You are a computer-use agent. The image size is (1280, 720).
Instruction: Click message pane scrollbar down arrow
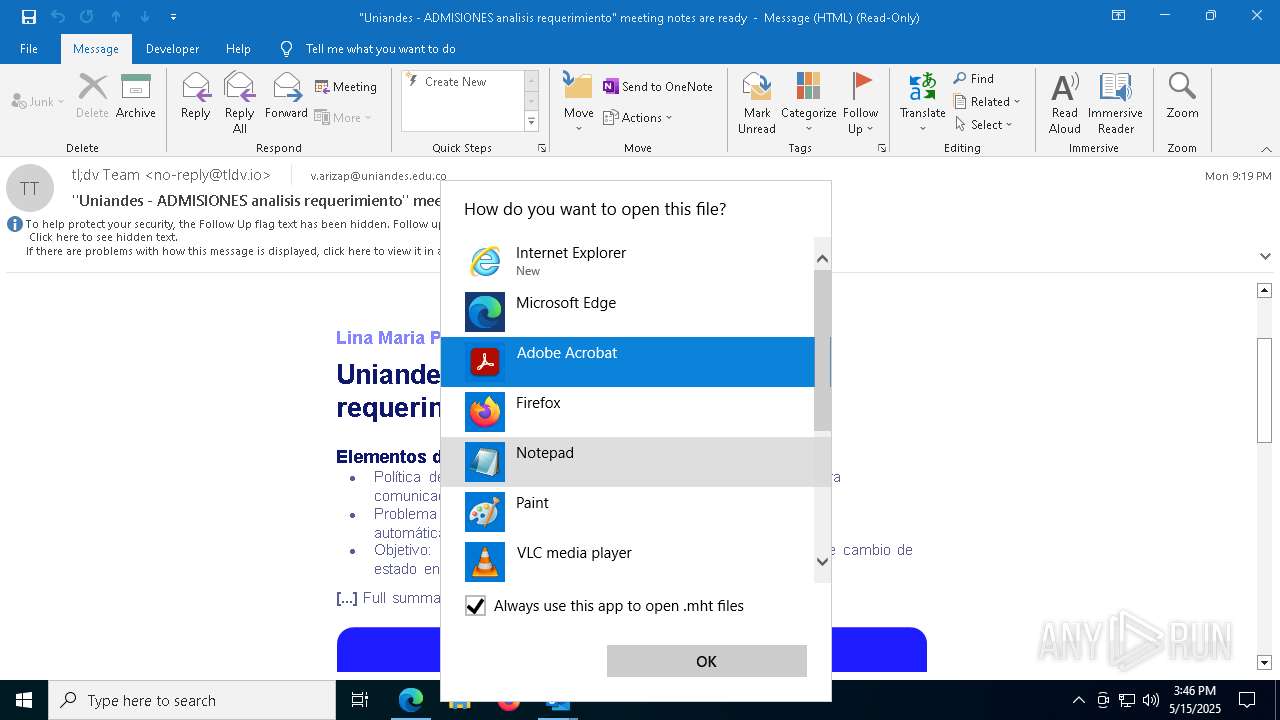click(x=1264, y=662)
